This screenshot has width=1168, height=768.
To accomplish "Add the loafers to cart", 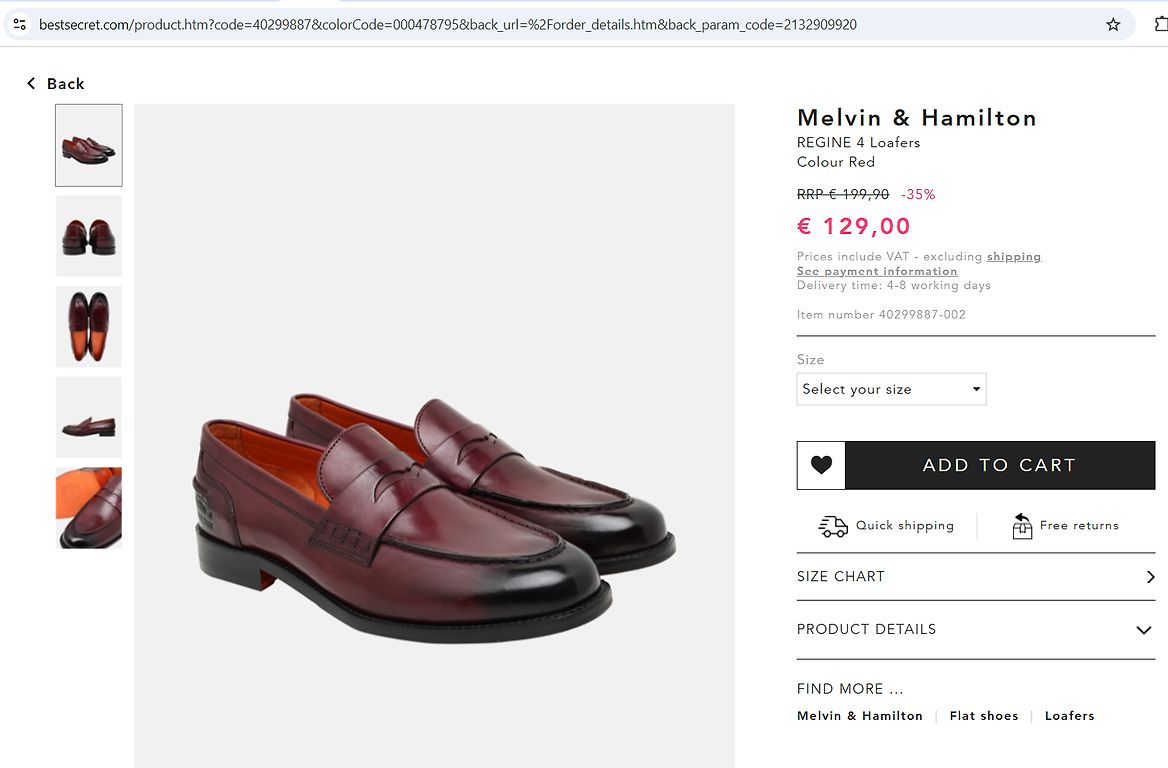I will pyautogui.click(x=999, y=465).
